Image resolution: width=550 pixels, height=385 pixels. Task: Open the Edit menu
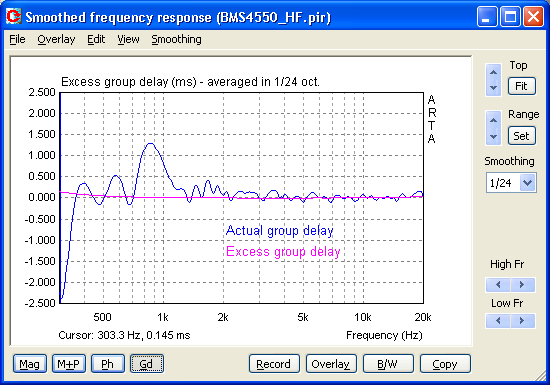click(96, 39)
